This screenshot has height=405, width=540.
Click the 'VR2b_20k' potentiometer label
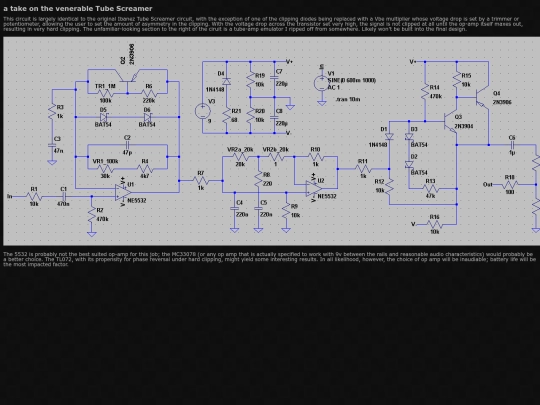pyautogui.click(x=276, y=149)
